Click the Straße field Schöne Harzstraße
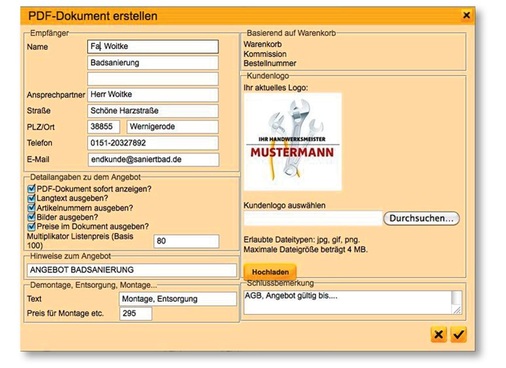 153,111
